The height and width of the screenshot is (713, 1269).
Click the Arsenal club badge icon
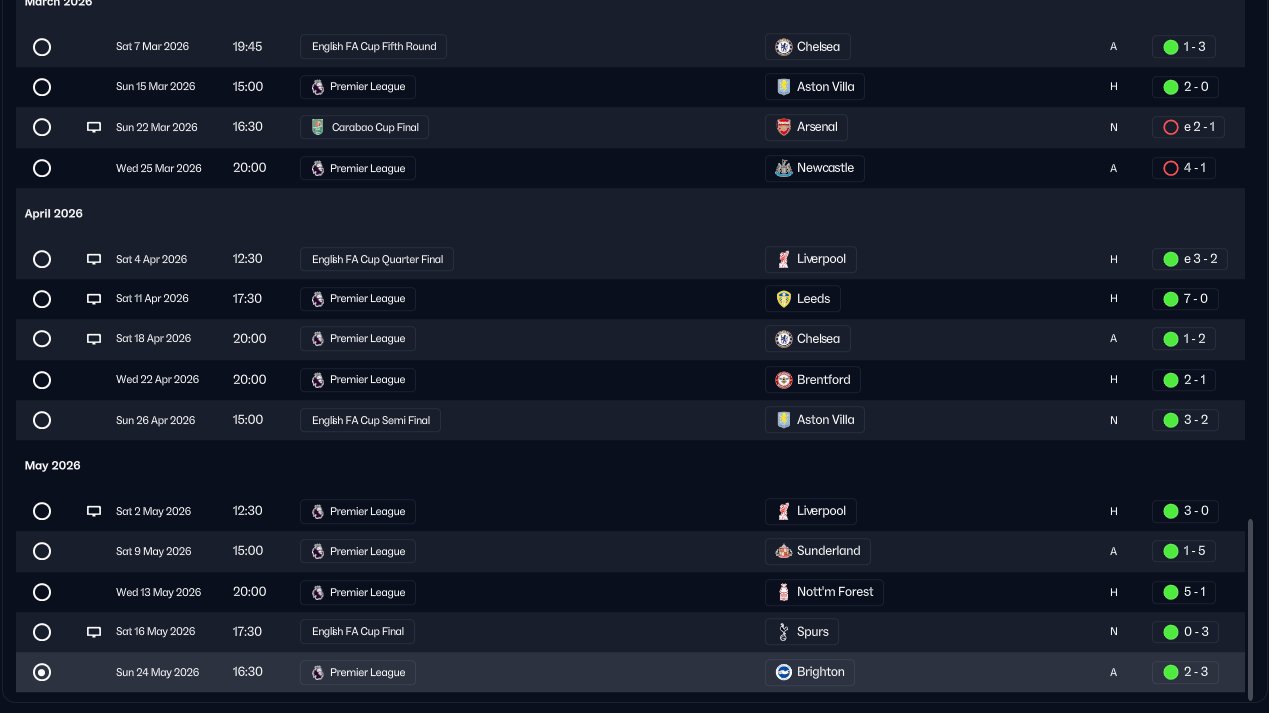pyautogui.click(x=784, y=127)
